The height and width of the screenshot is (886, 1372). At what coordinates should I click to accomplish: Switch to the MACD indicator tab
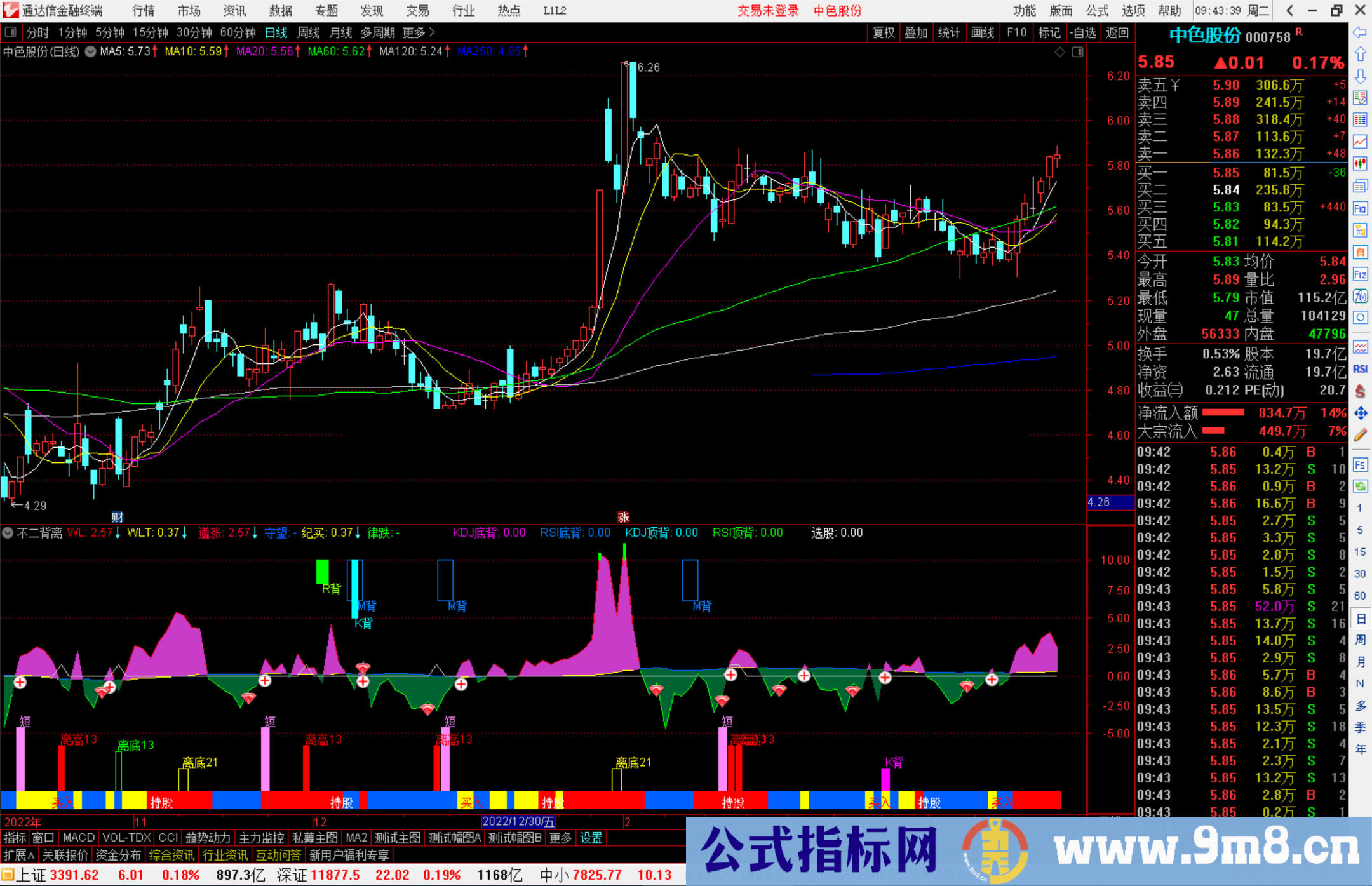pos(79,838)
